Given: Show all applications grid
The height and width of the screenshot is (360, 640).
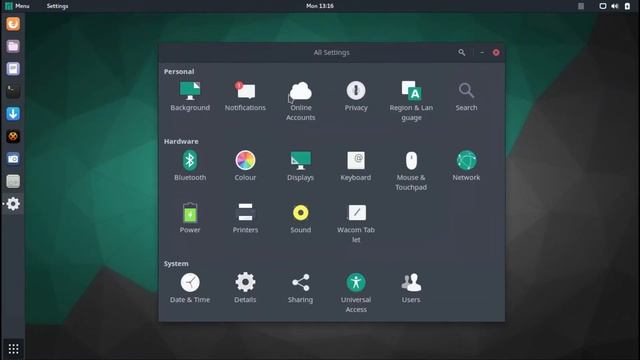Looking at the screenshot, I should (x=13, y=349).
